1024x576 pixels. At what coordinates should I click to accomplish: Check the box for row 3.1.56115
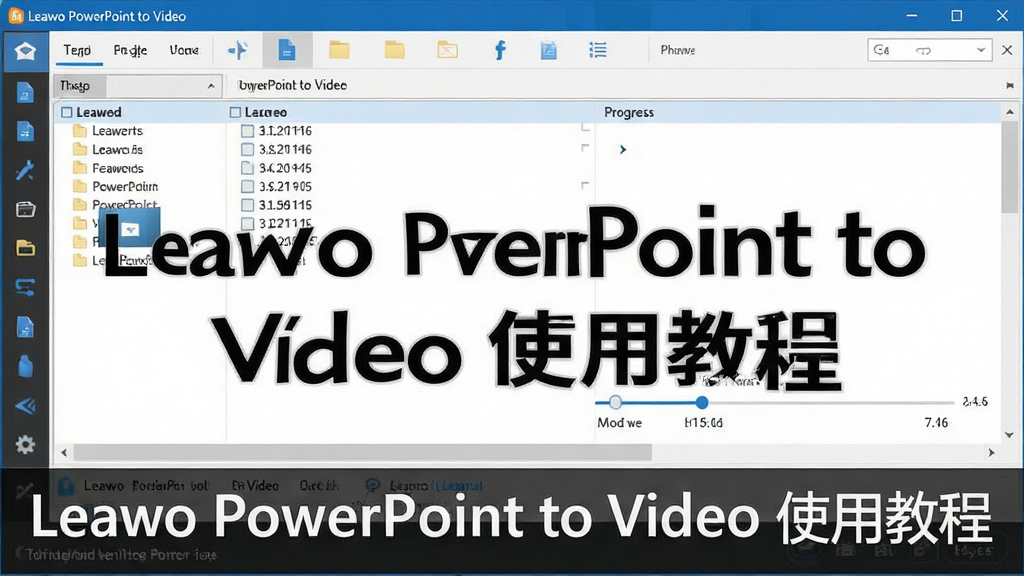(x=248, y=205)
